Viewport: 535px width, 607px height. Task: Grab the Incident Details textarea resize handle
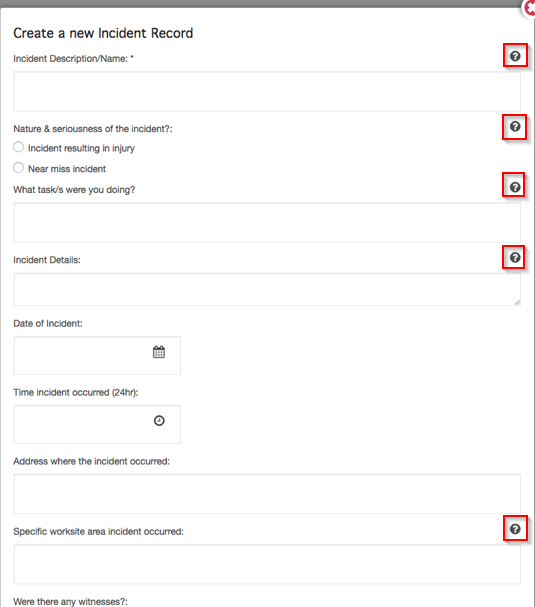pos(518,302)
